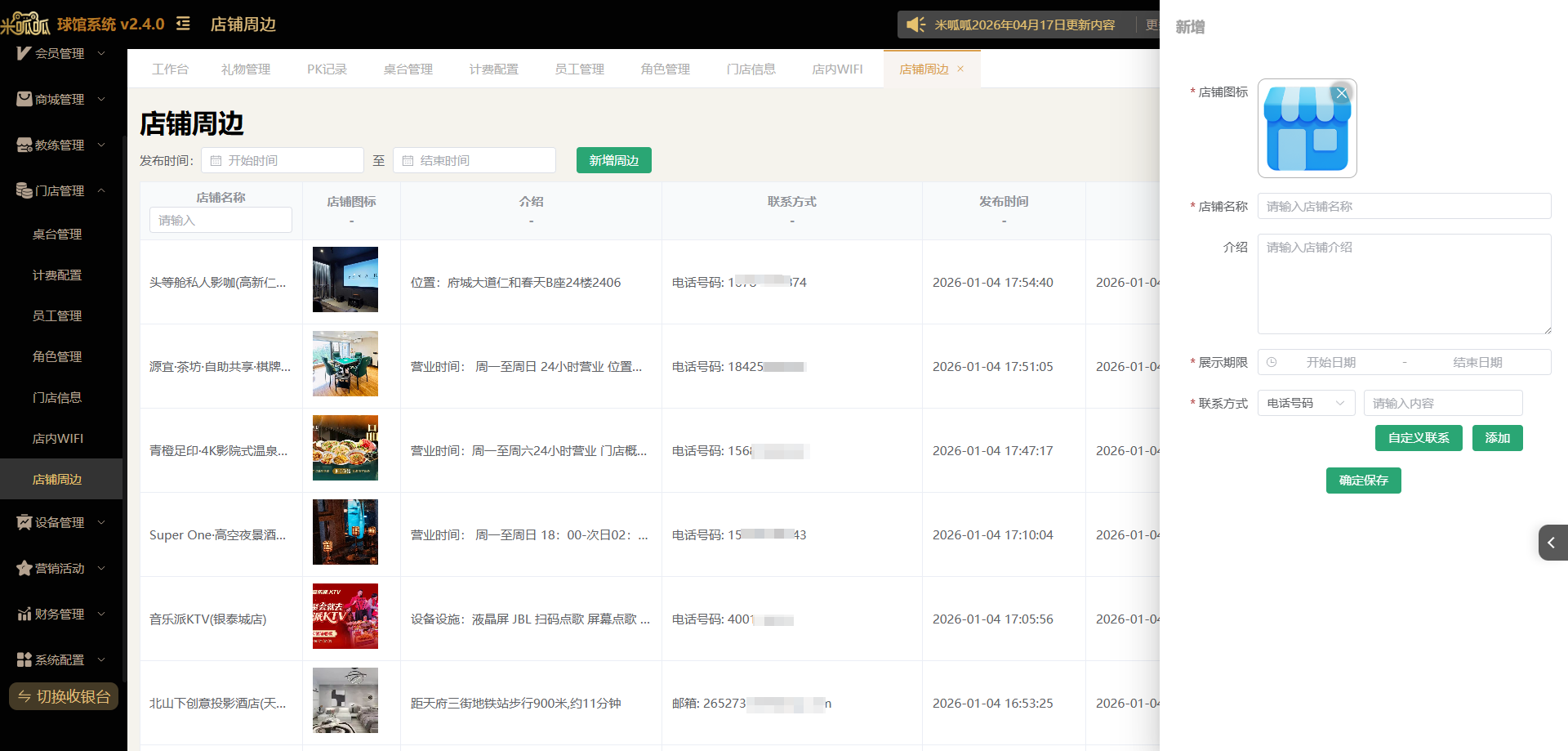Expand the 营销活动 menu chevron
The height and width of the screenshot is (751, 1568).
[101, 568]
